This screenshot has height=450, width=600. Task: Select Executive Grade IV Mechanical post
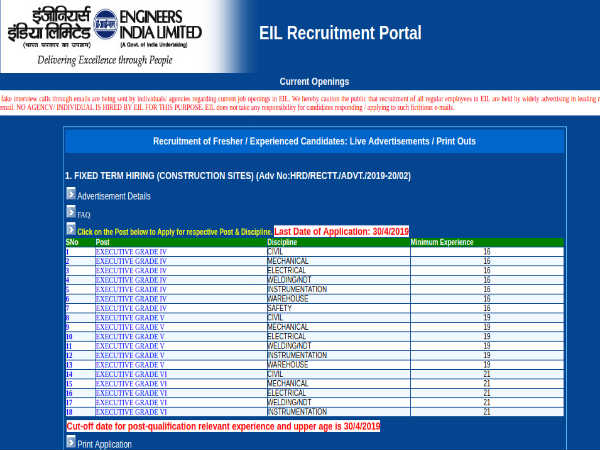[x=130, y=260]
